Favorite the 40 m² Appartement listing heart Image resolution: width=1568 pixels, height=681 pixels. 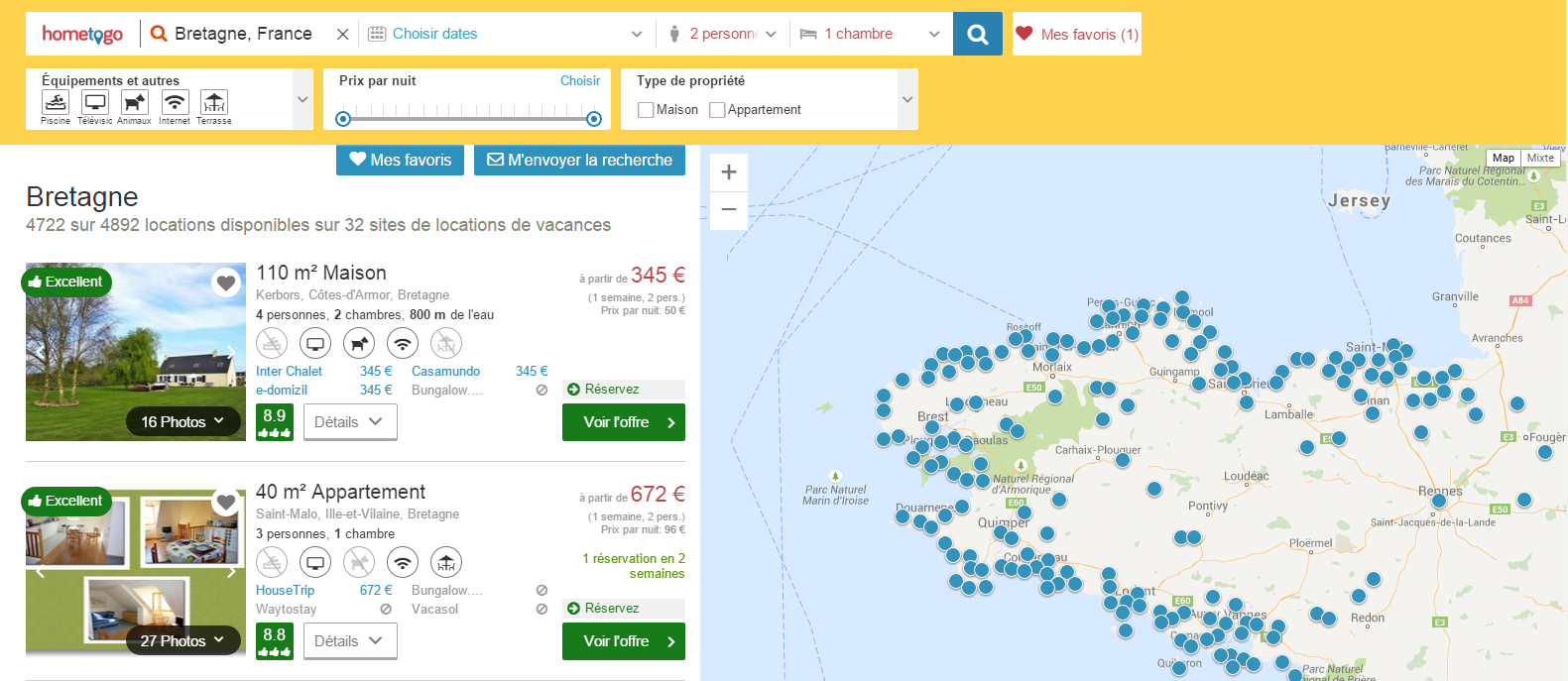click(226, 502)
